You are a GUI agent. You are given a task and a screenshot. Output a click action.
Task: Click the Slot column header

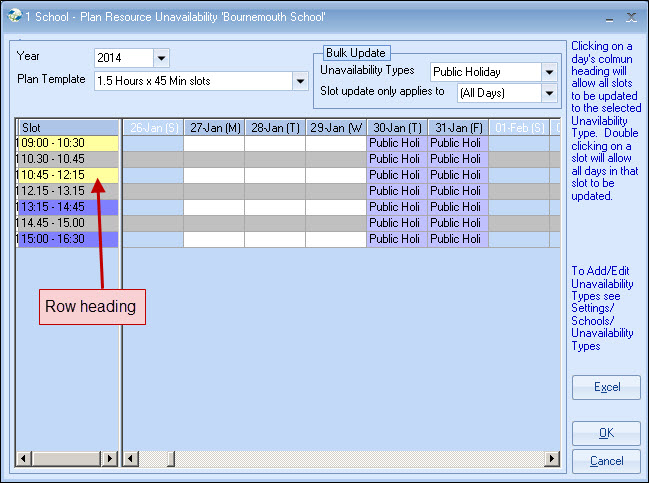[x=67, y=127]
